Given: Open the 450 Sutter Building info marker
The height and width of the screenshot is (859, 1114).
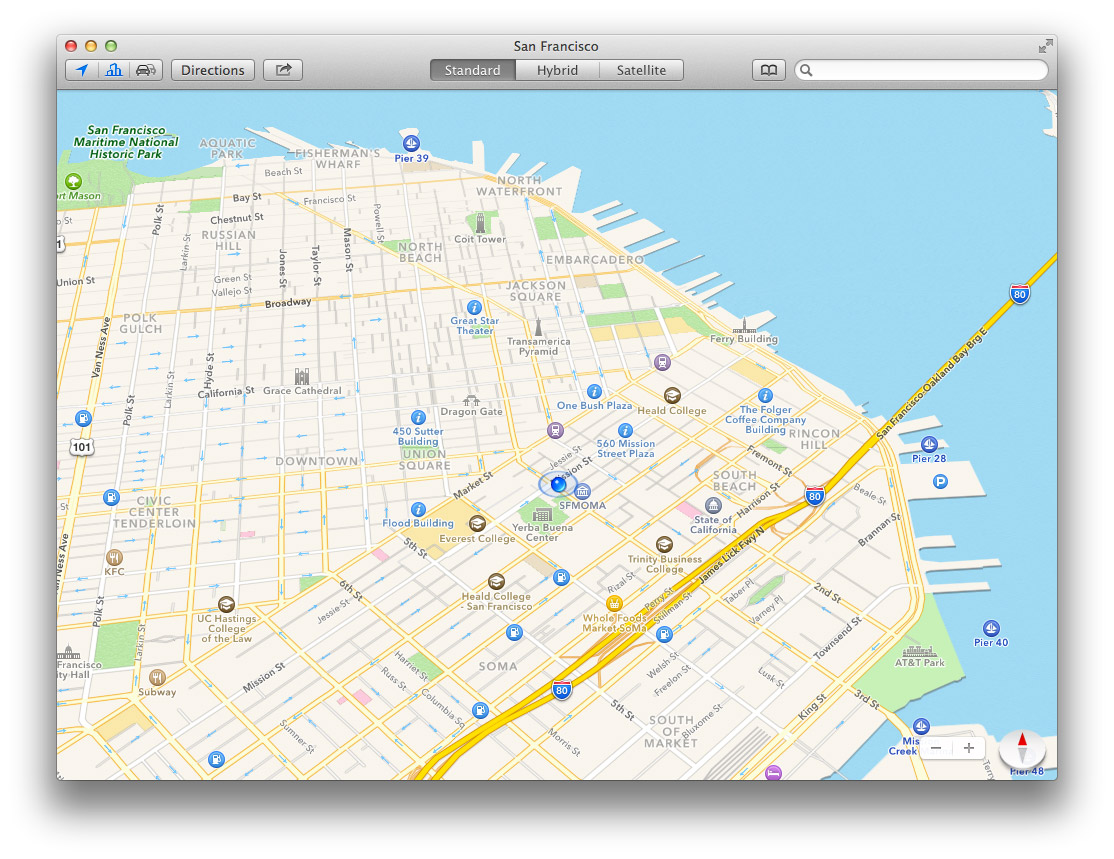Looking at the screenshot, I should pyautogui.click(x=418, y=417).
